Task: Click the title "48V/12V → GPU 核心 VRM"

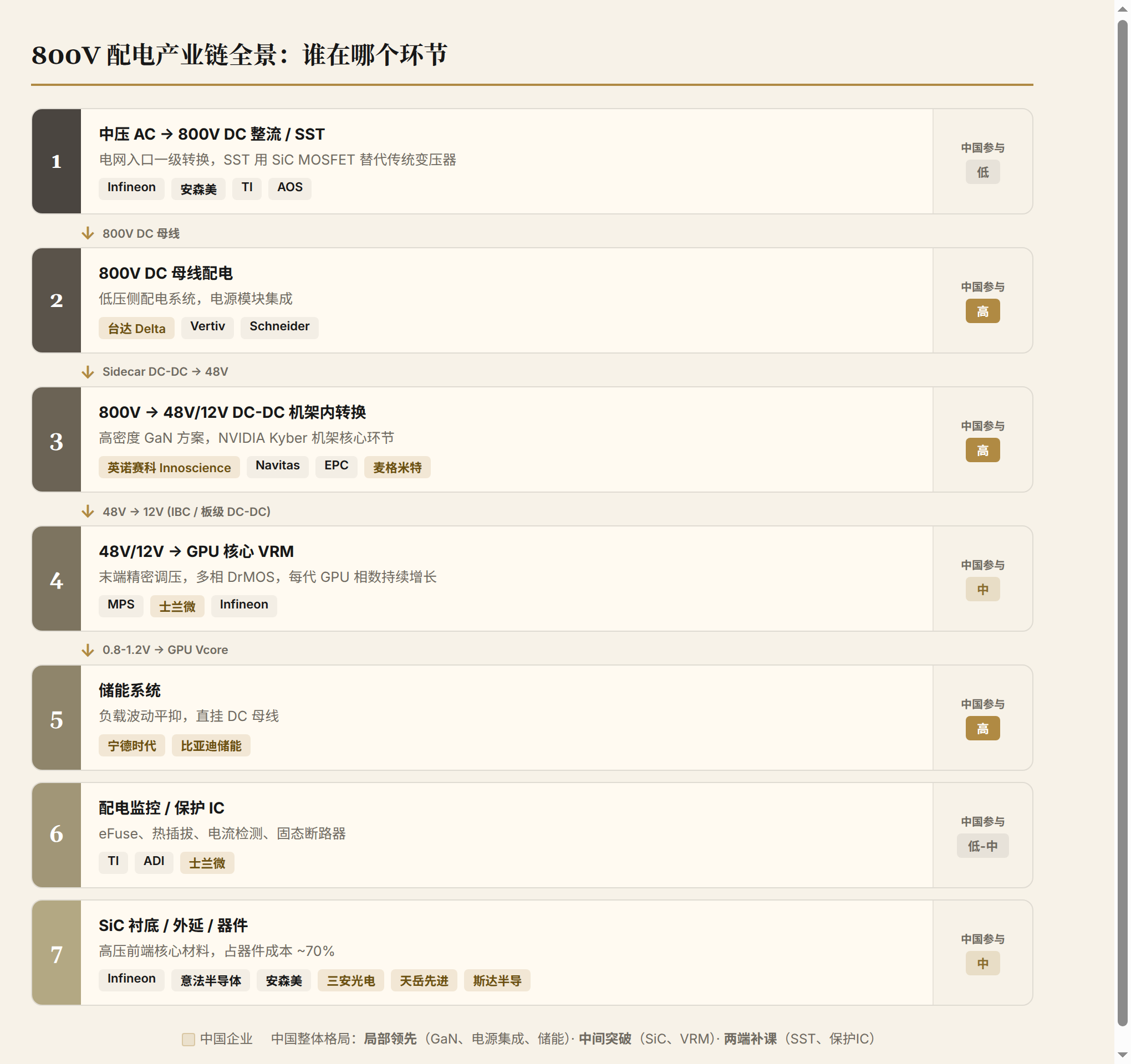Action: [x=196, y=551]
